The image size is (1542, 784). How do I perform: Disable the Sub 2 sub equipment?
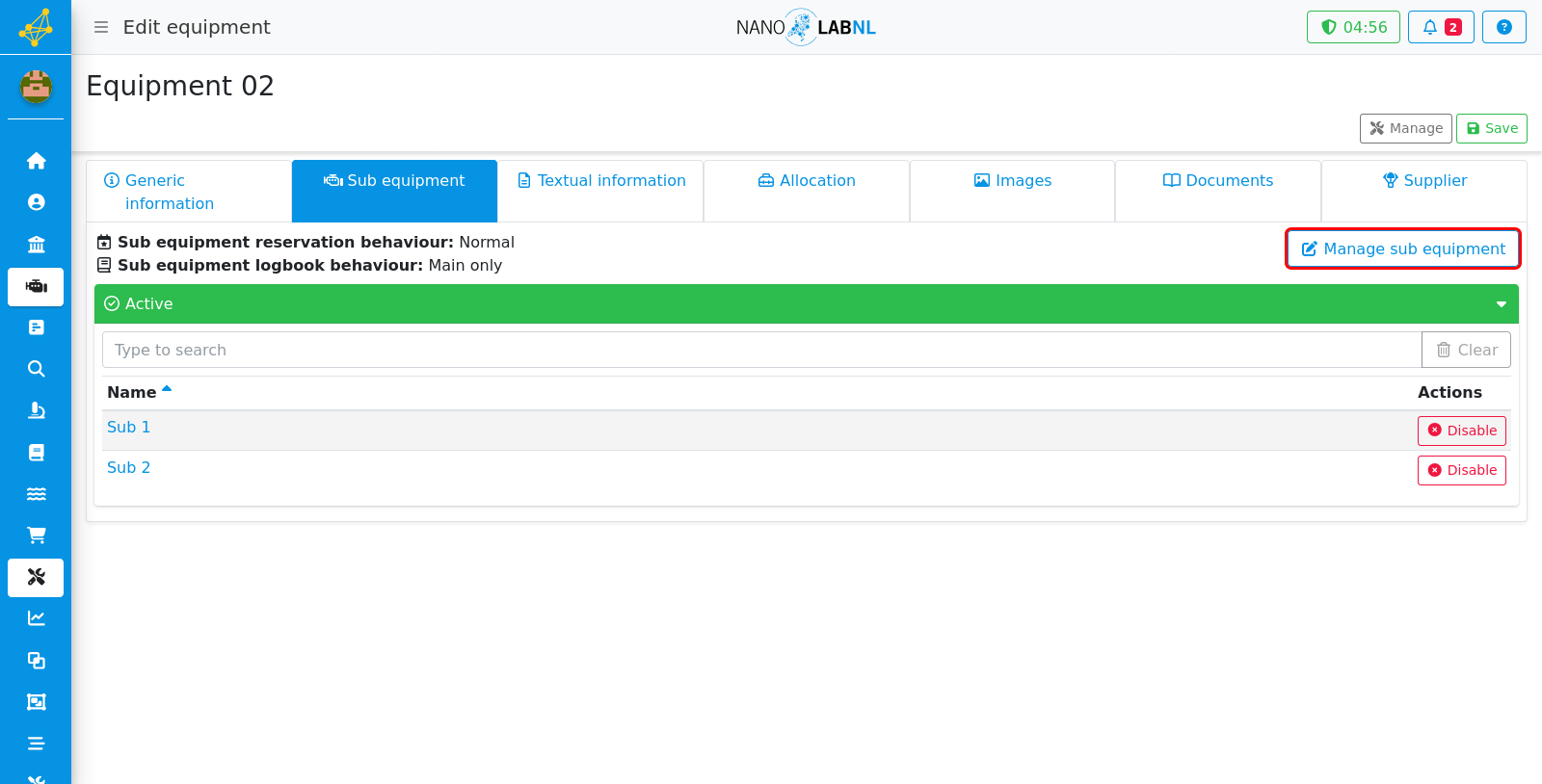click(1461, 470)
